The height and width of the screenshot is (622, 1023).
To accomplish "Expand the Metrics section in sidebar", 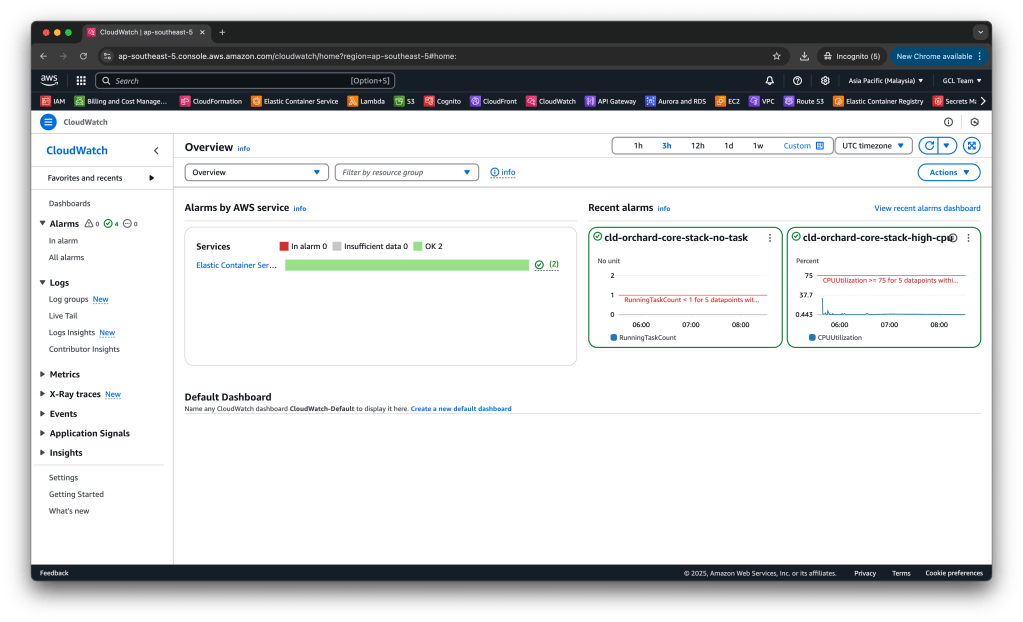I will (x=64, y=374).
